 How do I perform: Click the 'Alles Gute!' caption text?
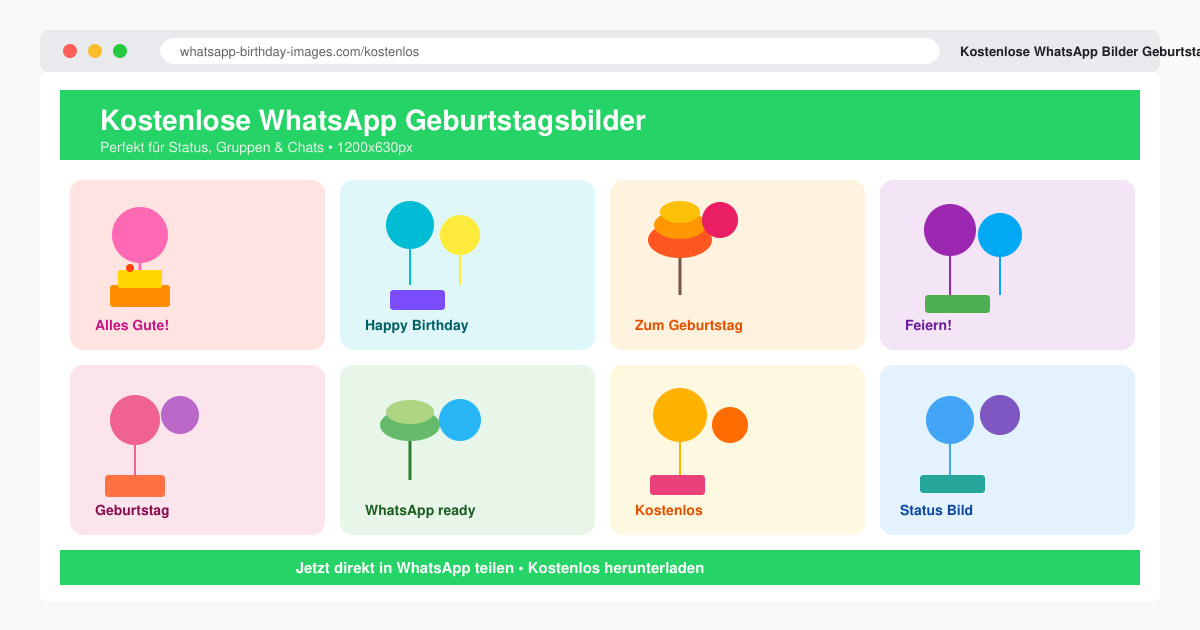coord(132,325)
